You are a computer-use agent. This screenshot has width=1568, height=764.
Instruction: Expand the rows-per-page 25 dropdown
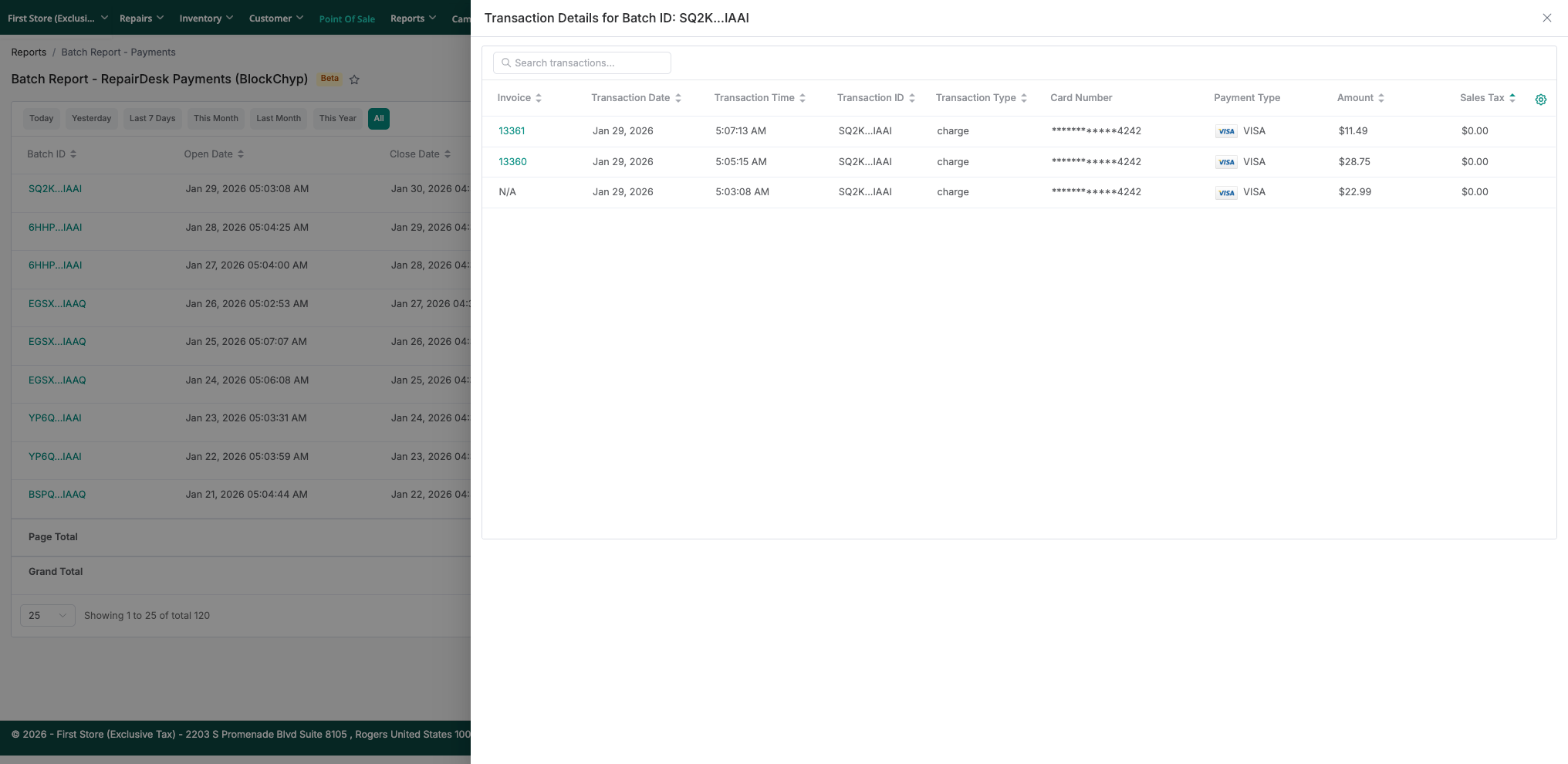click(x=47, y=615)
